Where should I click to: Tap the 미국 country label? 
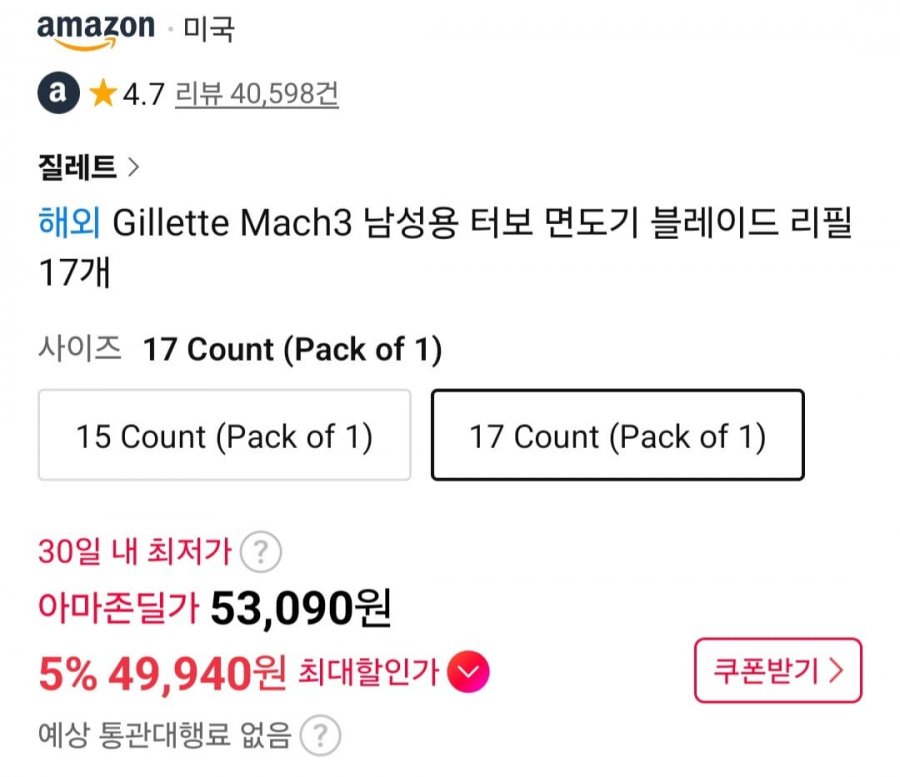[209, 30]
